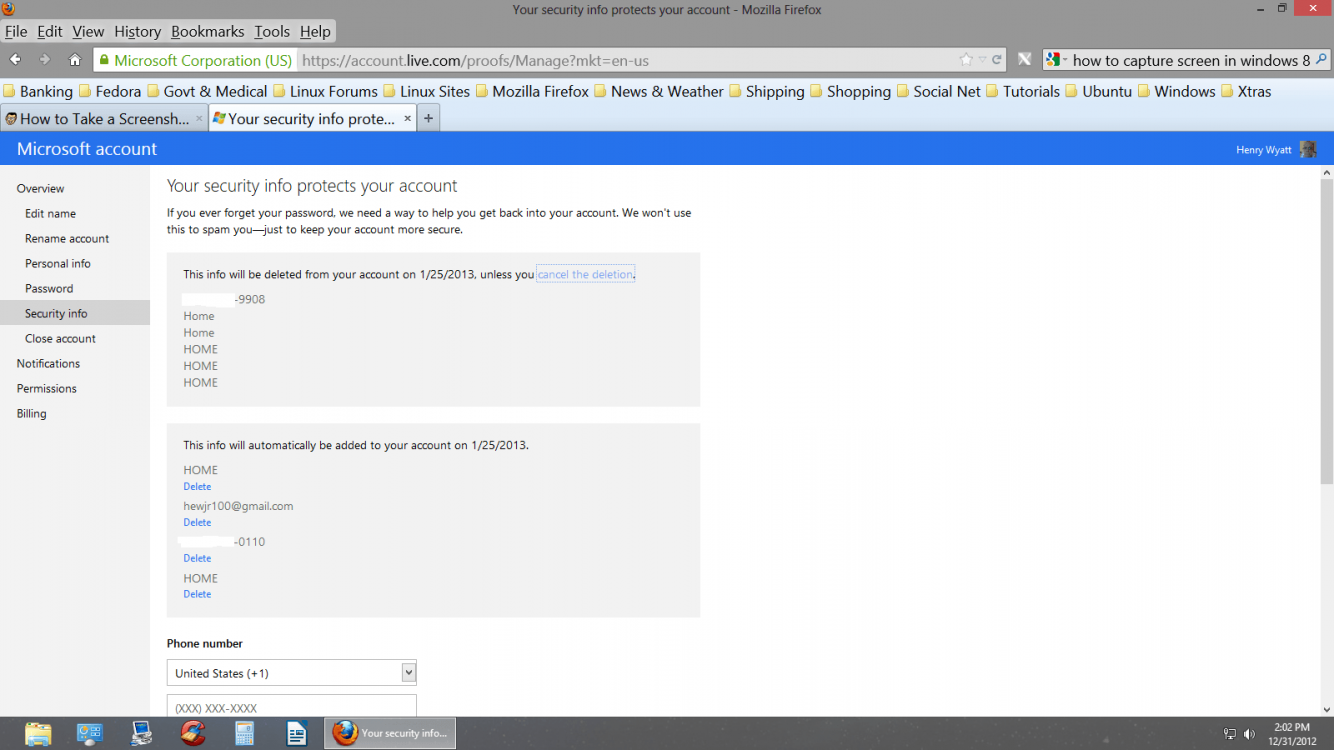This screenshot has height=750, width=1334.
Task: Open the Windows bookmarks folder
Action: pyautogui.click(x=1176, y=91)
